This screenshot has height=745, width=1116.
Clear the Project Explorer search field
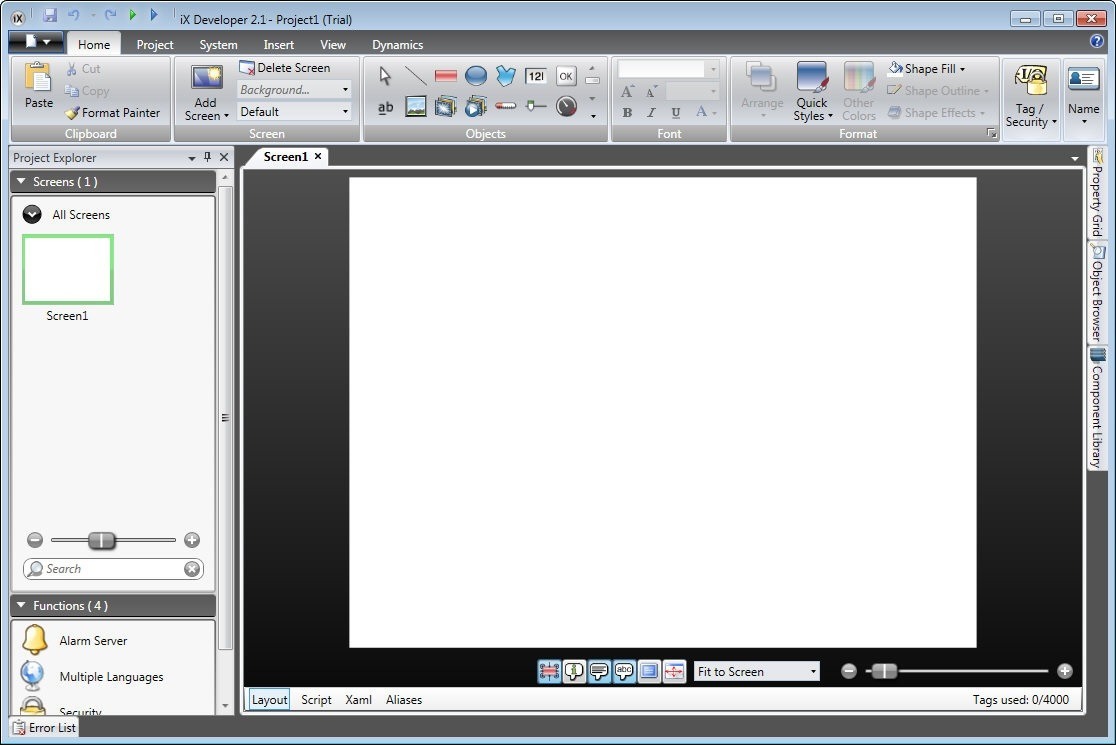[191, 569]
